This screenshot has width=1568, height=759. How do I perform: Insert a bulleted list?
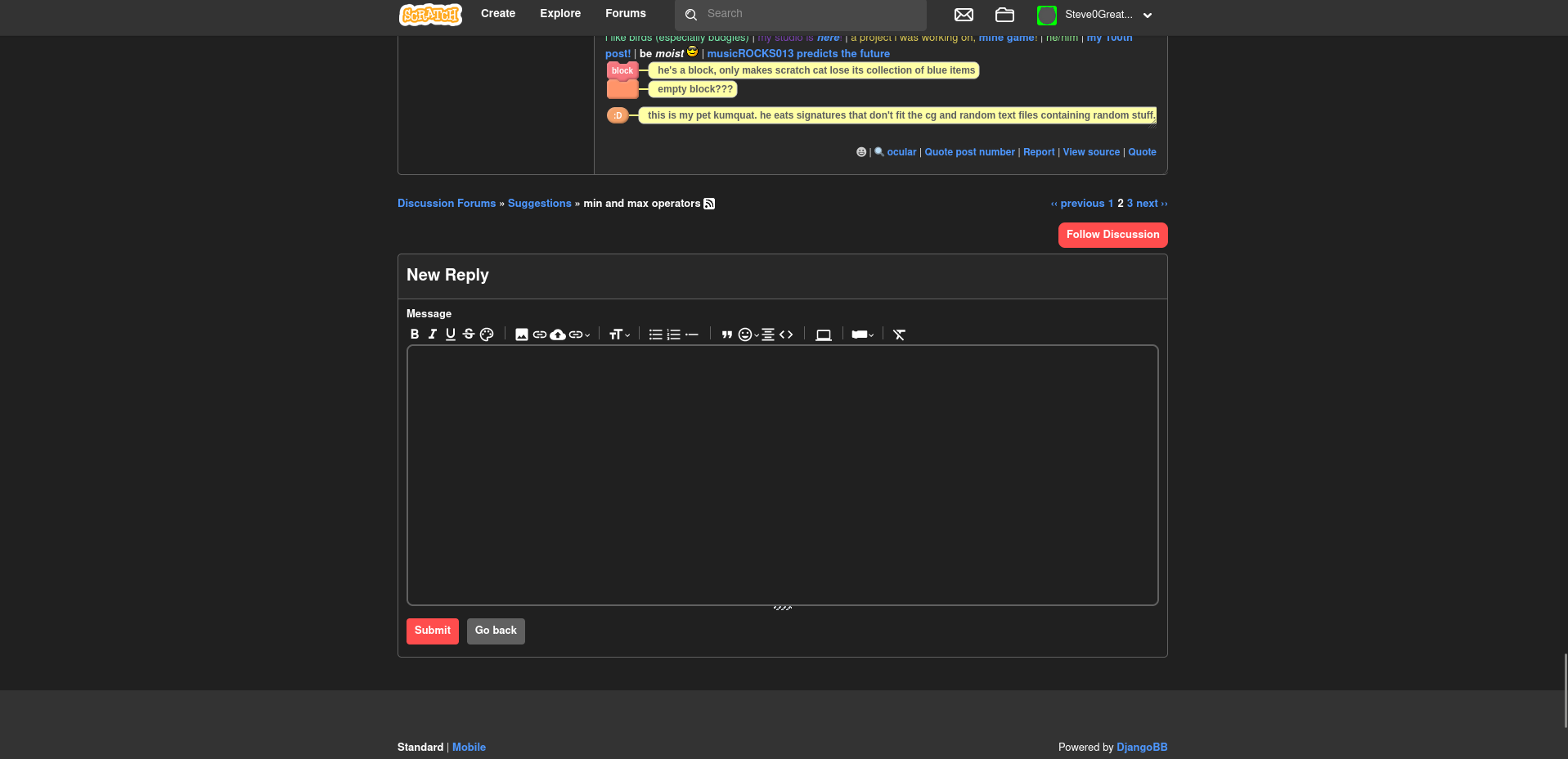656,335
